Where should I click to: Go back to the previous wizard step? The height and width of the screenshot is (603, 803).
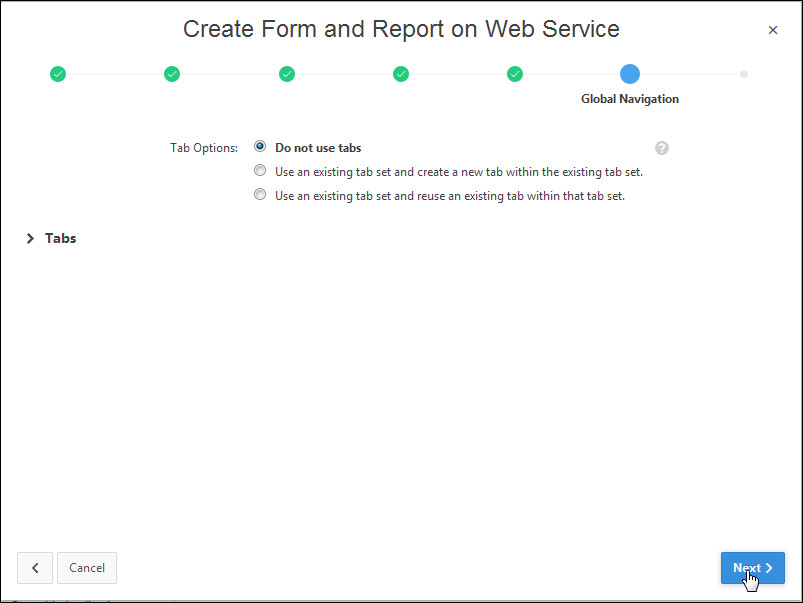(x=35, y=568)
